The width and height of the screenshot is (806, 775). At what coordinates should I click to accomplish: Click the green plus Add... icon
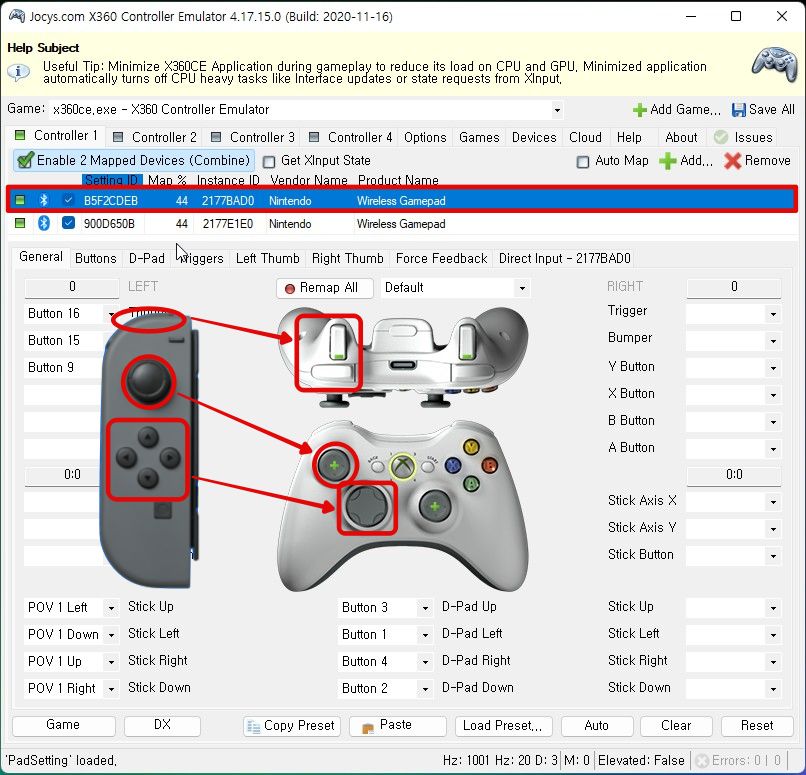[x=667, y=161]
